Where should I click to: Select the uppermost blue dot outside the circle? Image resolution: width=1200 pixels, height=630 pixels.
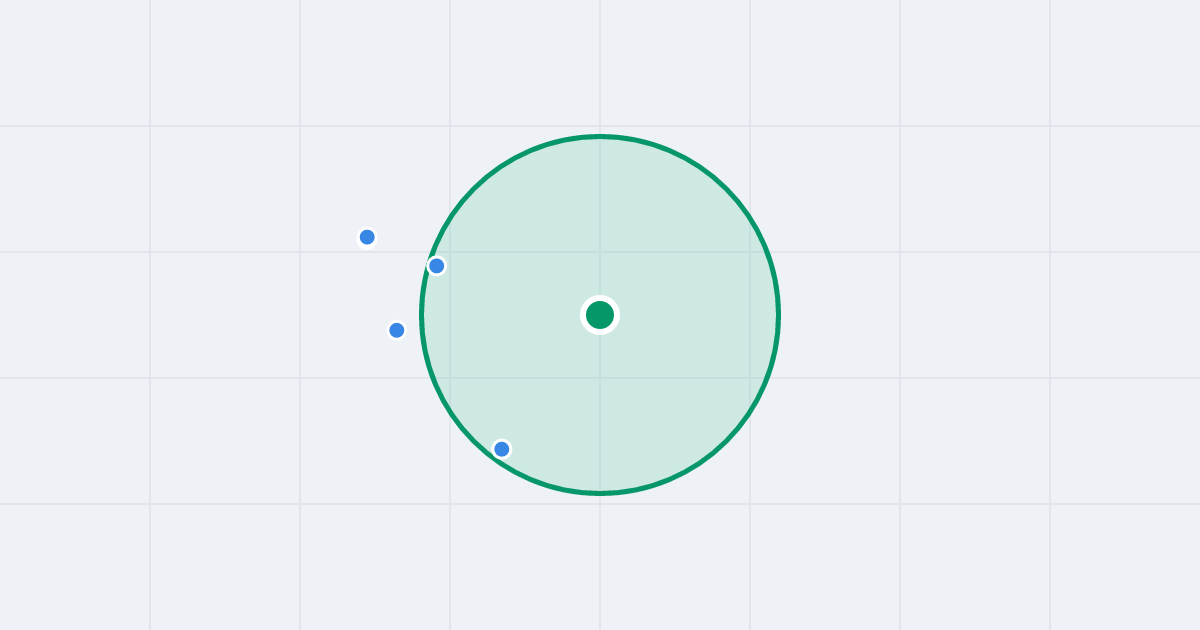tap(367, 237)
